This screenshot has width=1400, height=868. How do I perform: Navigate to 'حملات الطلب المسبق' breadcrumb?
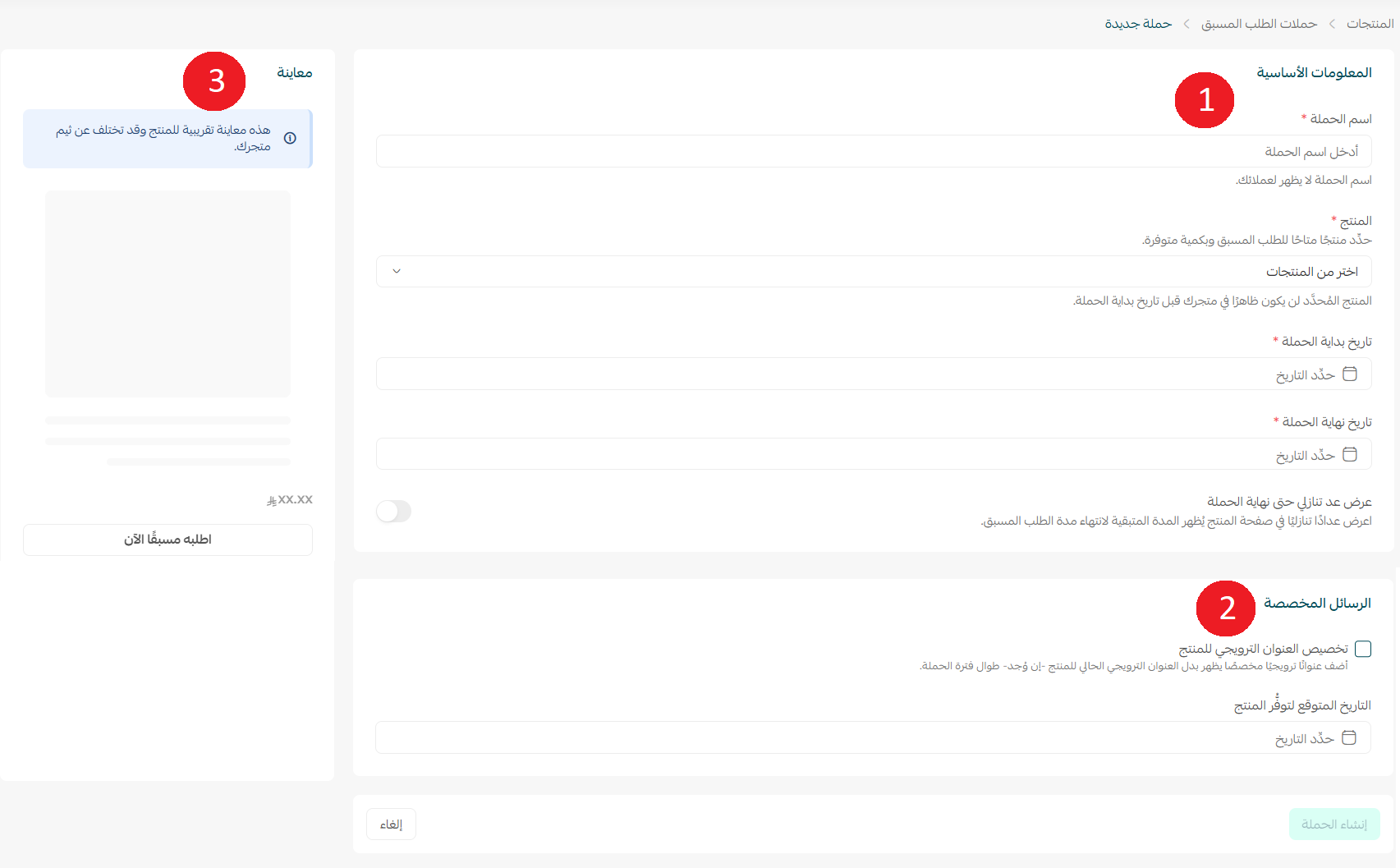(1259, 24)
